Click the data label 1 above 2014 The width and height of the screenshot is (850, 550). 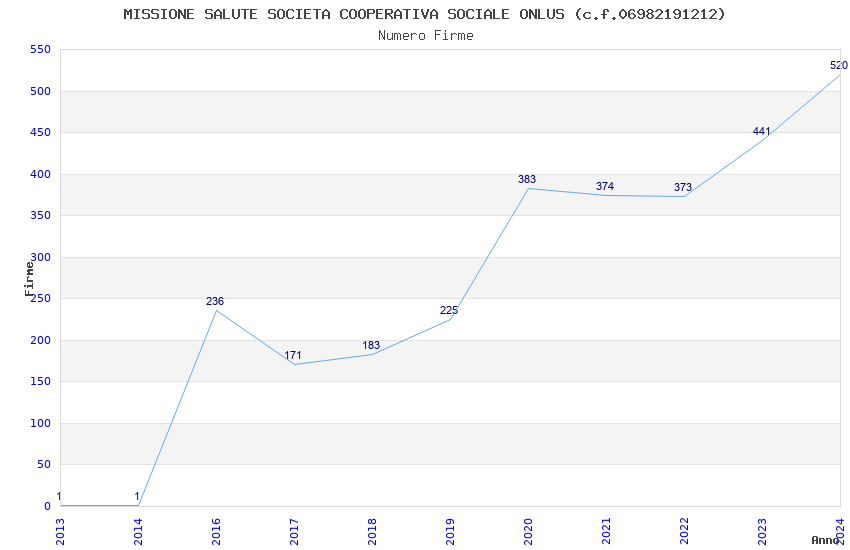click(137, 496)
